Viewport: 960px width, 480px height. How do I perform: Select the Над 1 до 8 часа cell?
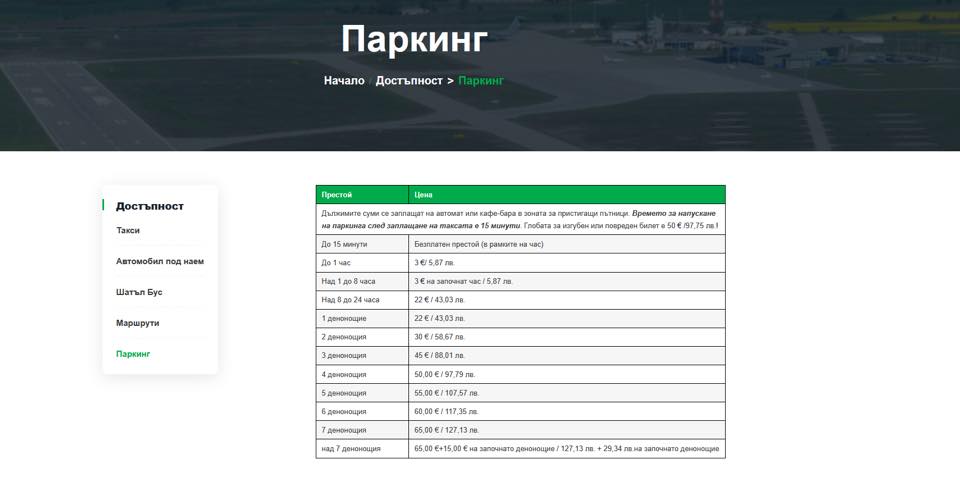coord(349,281)
